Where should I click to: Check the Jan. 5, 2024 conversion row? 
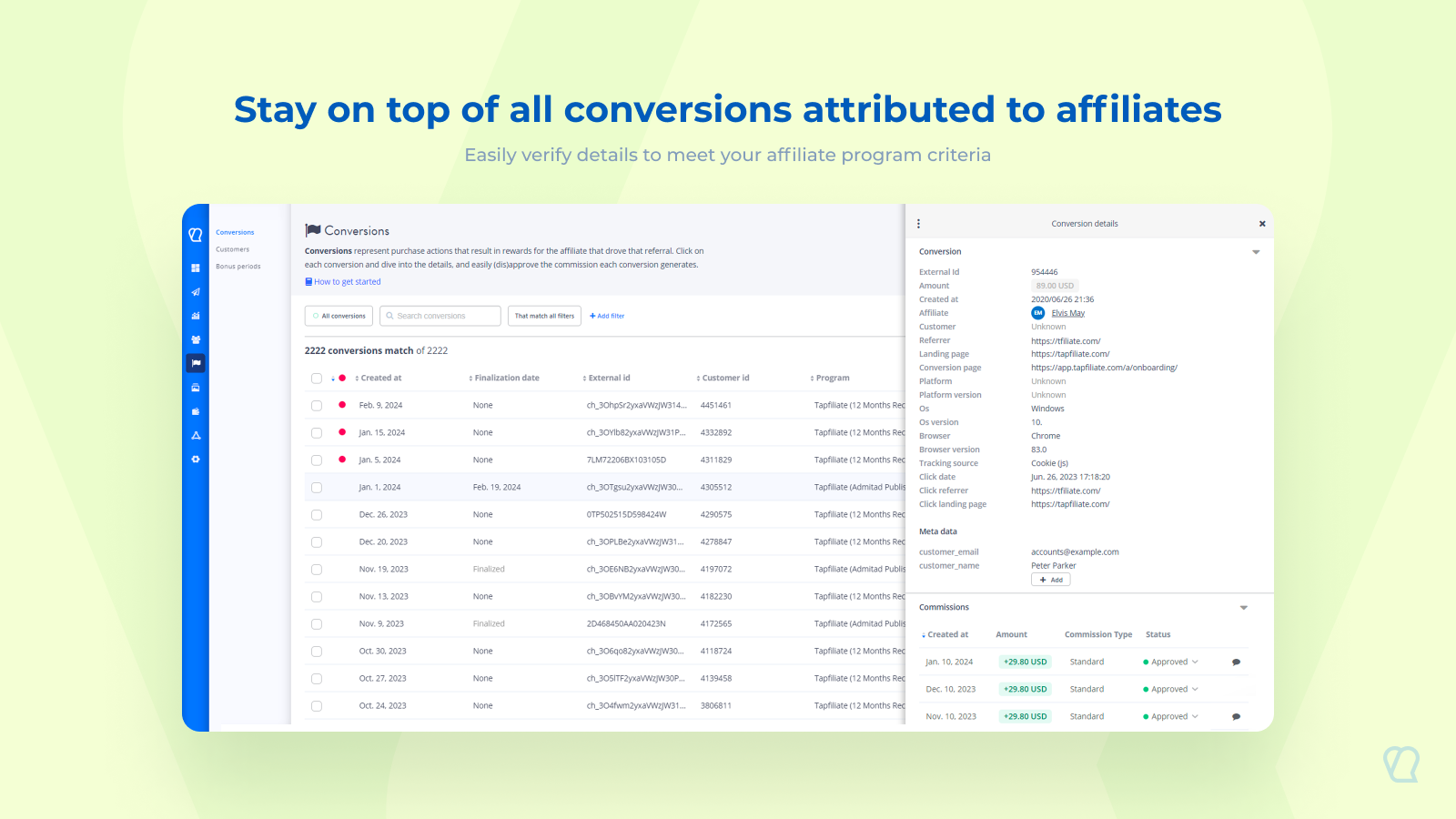317,460
